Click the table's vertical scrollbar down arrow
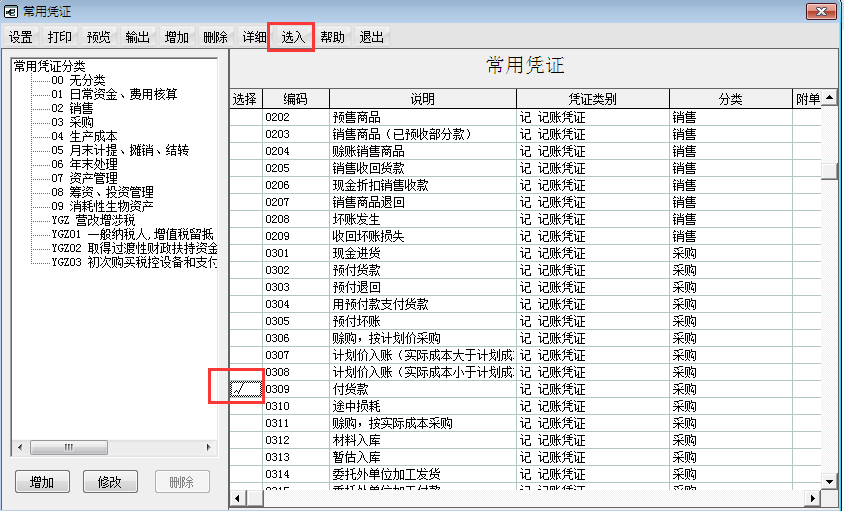Screen dimensions: 844x511 (x=829, y=481)
